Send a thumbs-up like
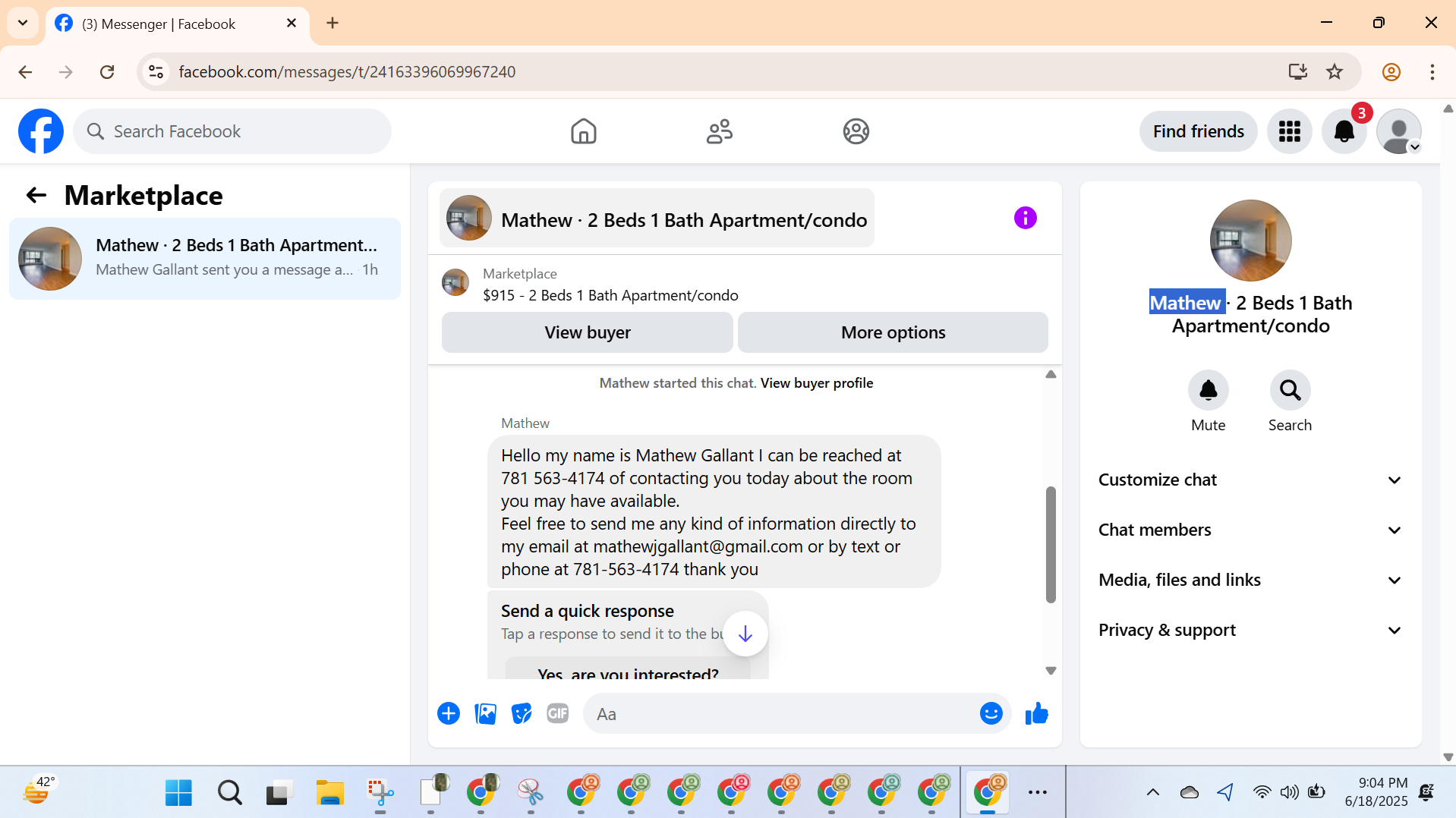 1036,713
